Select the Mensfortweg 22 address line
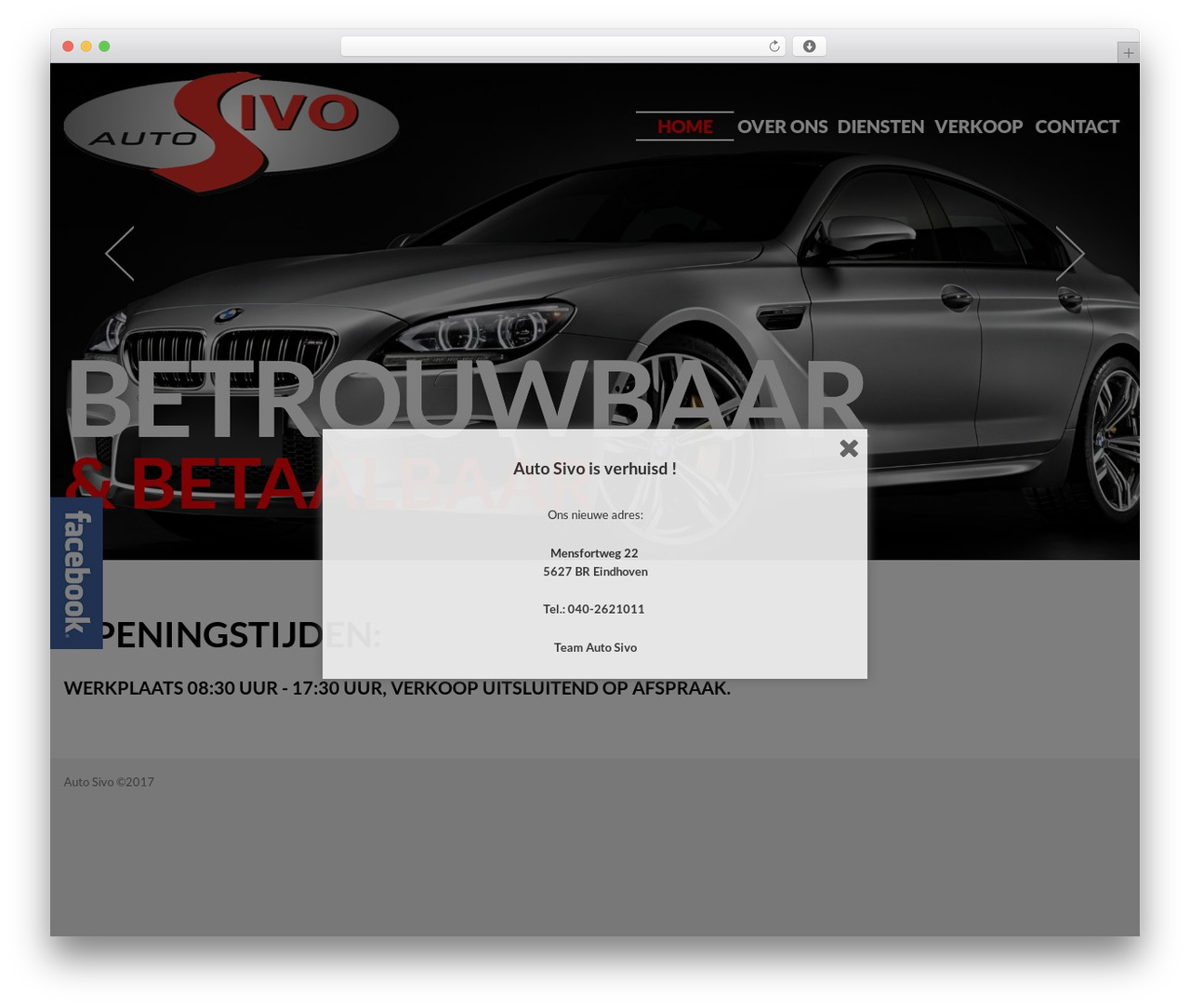 [594, 553]
